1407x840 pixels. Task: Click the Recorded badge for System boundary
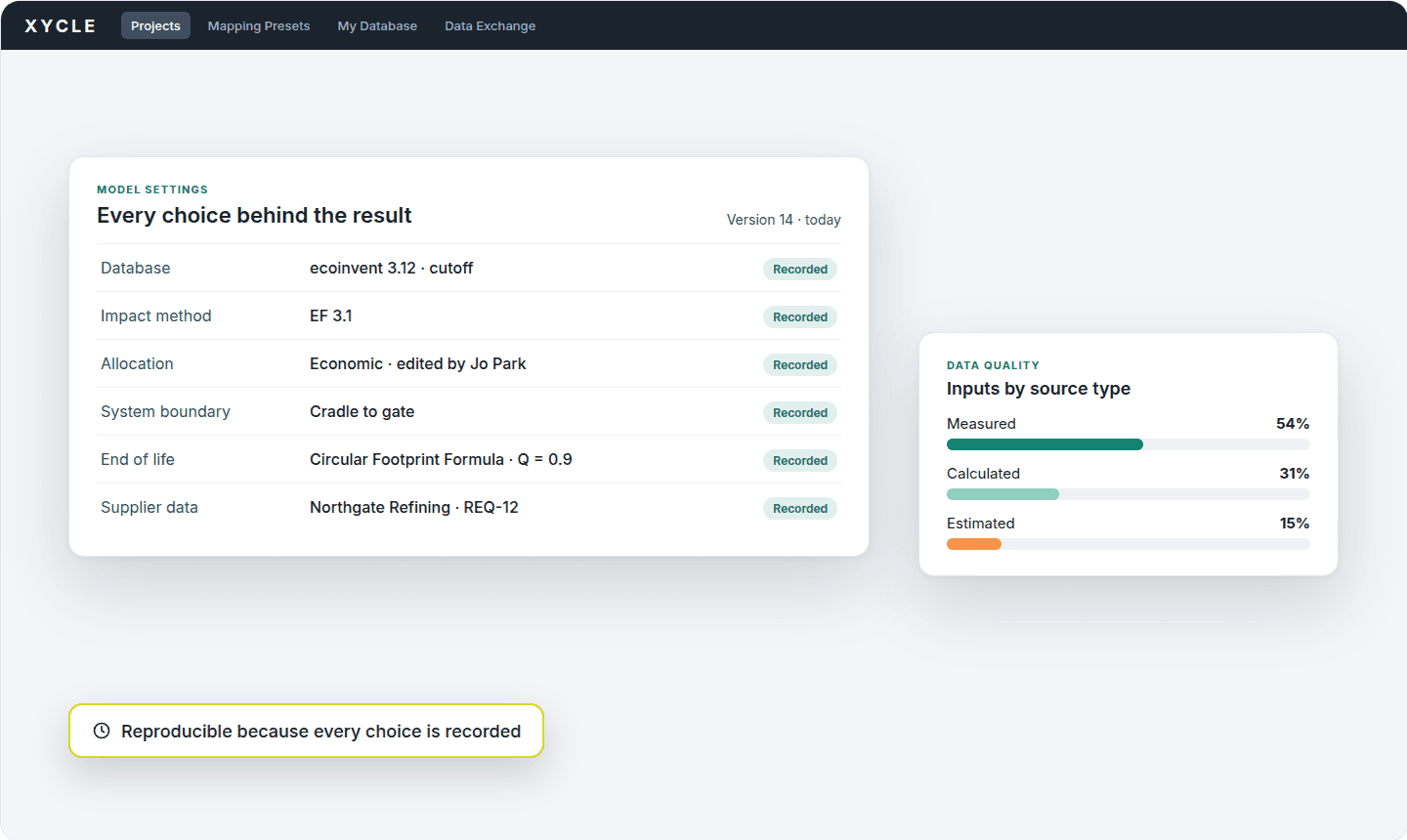(x=800, y=412)
